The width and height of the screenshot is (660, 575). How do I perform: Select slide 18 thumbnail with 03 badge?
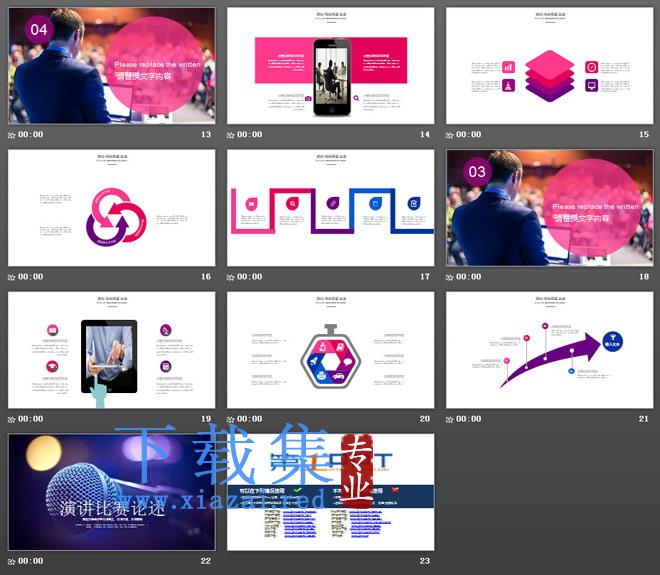(550, 208)
